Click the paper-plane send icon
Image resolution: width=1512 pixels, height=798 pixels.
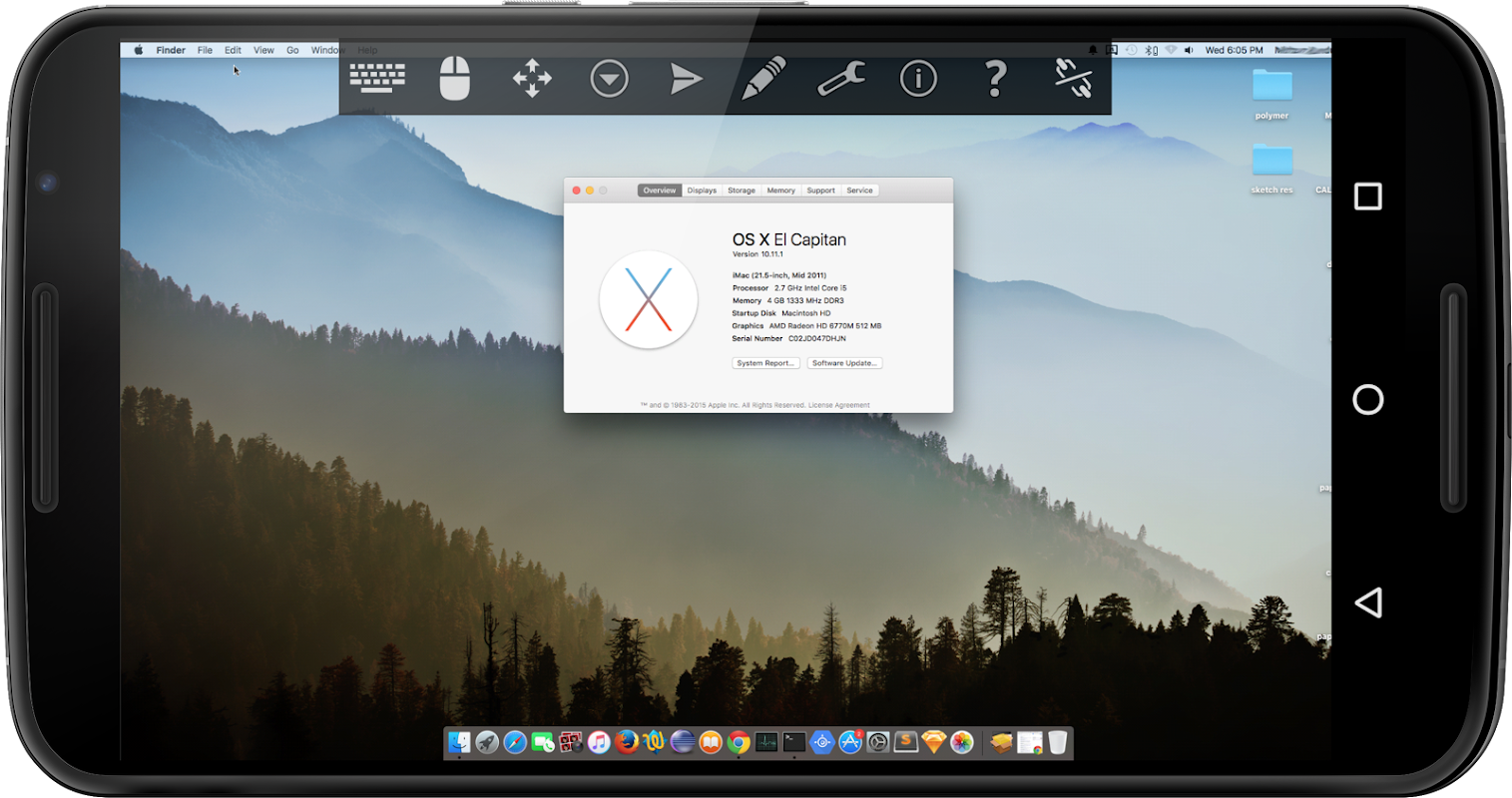point(687,78)
